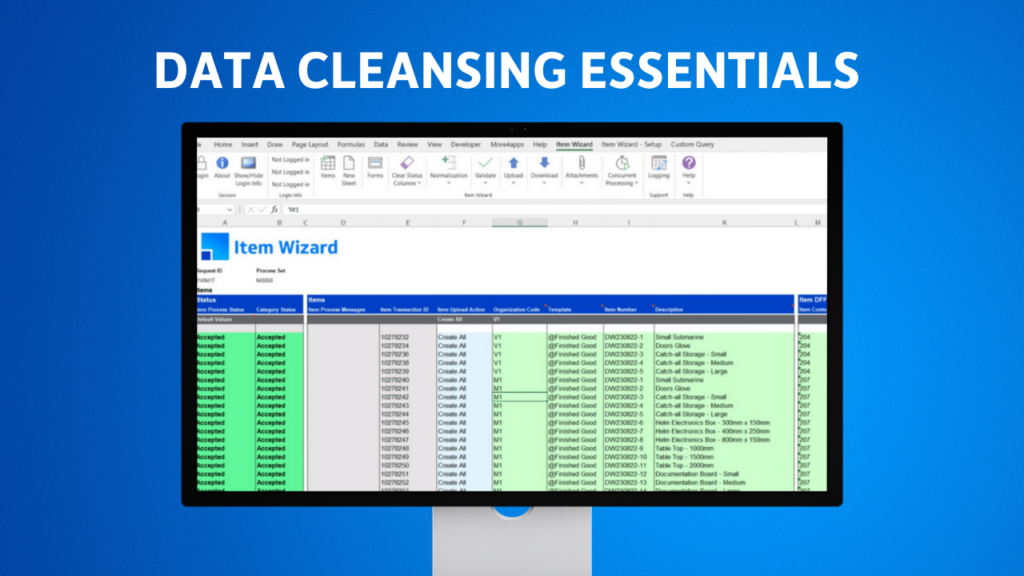Open the Formulas tab
The width and height of the screenshot is (1024, 576).
[351, 144]
